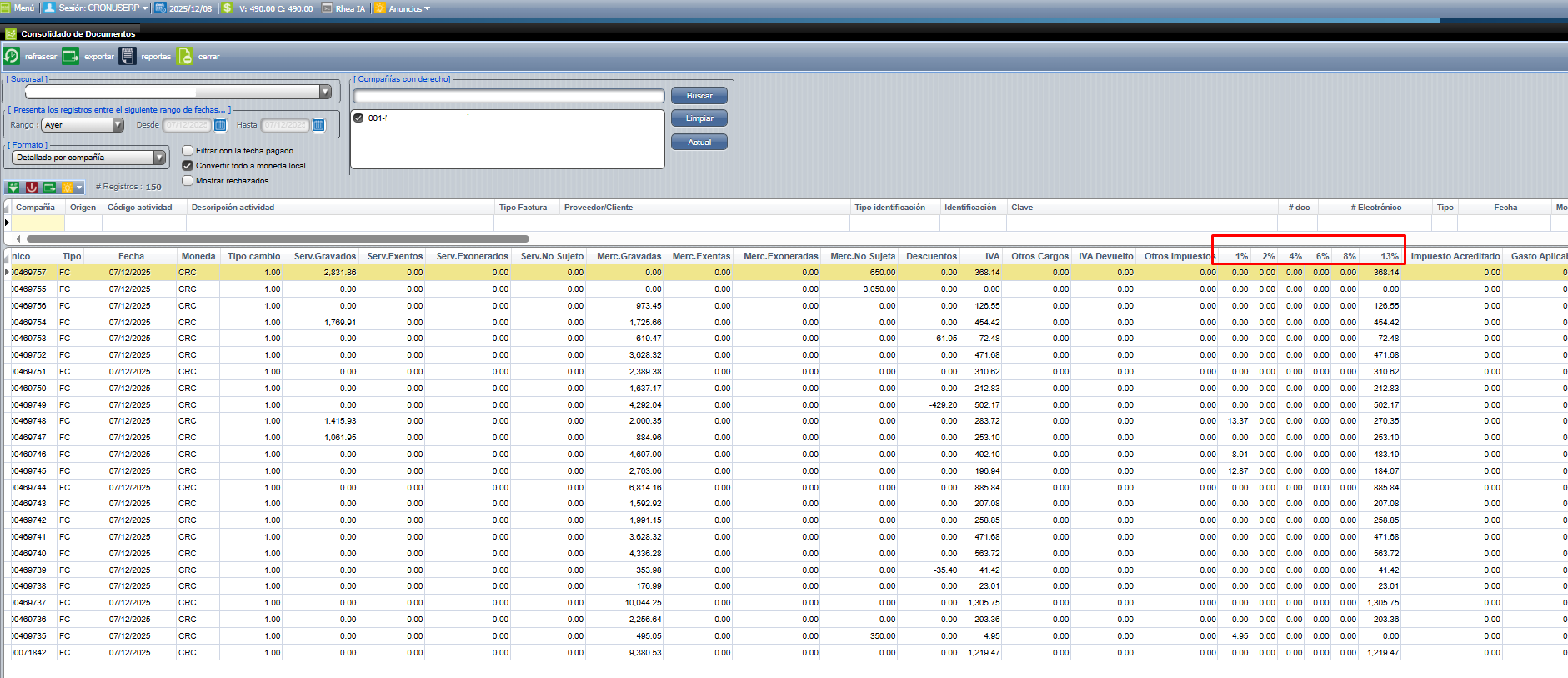This screenshot has width=1568, height=678.
Task: Open the reportes icon
Action: click(128, 56)
